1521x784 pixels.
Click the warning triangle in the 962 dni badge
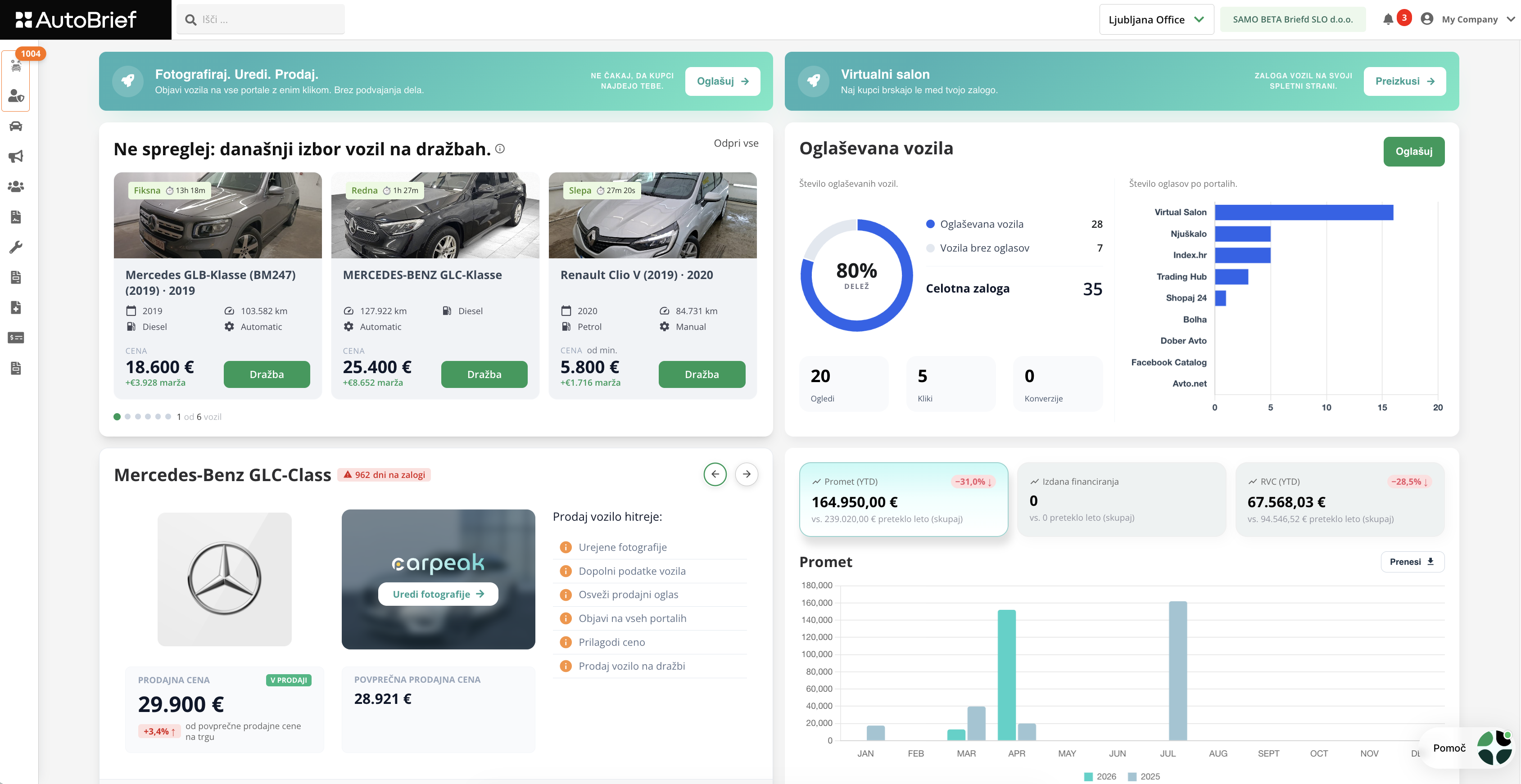click(x=348, y=475)
